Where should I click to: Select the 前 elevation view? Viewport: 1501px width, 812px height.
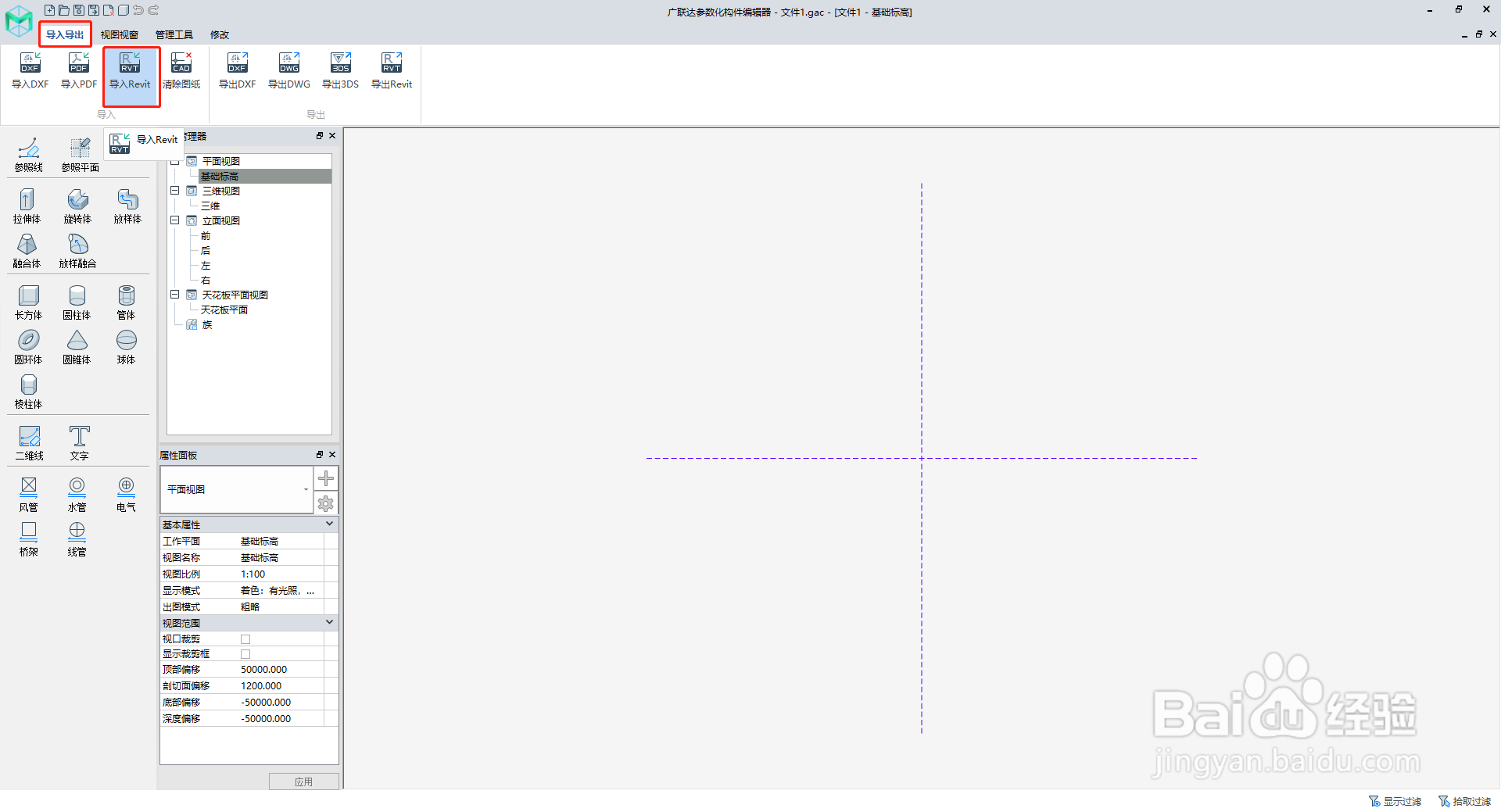point(206,236)
